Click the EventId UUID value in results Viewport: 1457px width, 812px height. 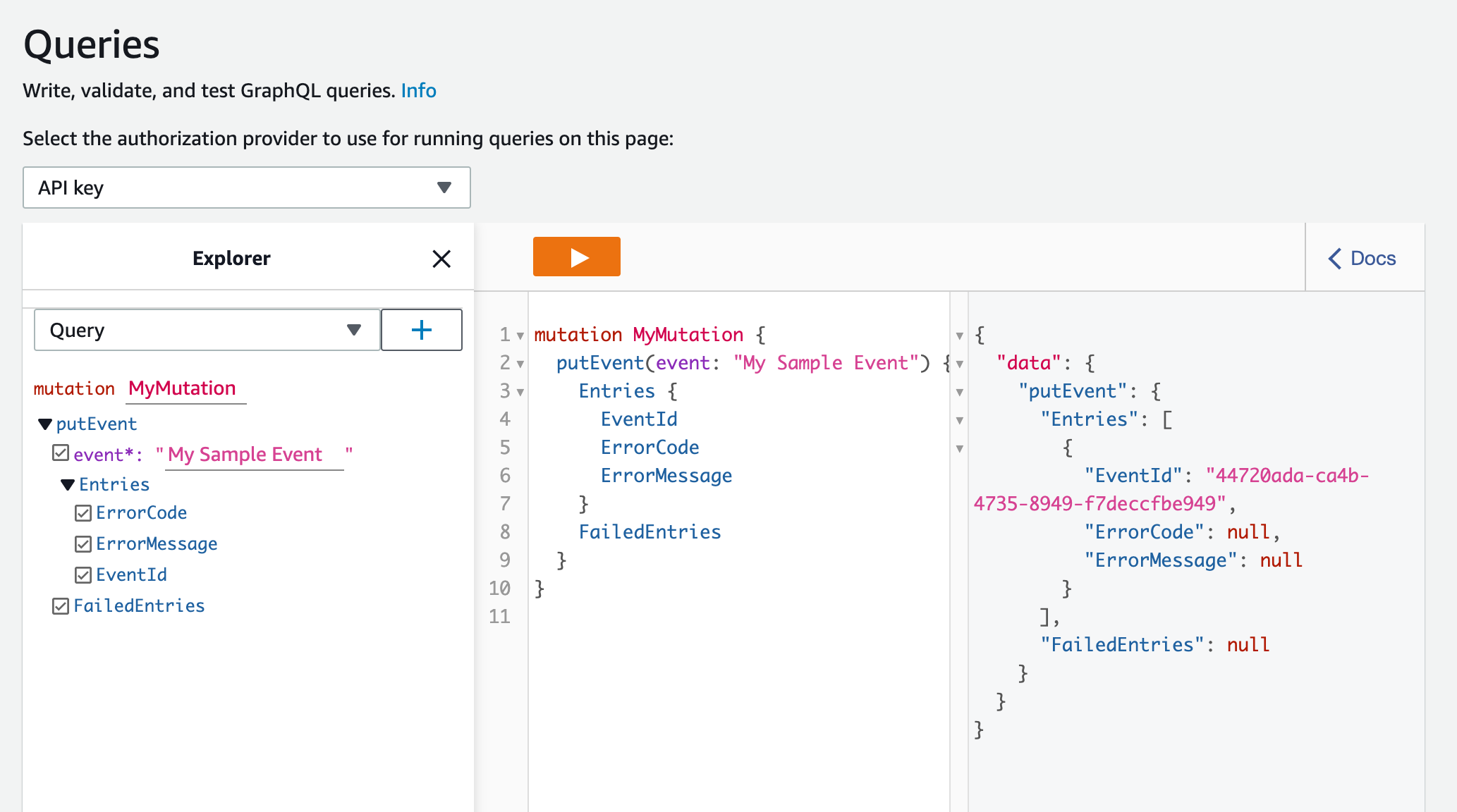click(x=1171, y=489)
